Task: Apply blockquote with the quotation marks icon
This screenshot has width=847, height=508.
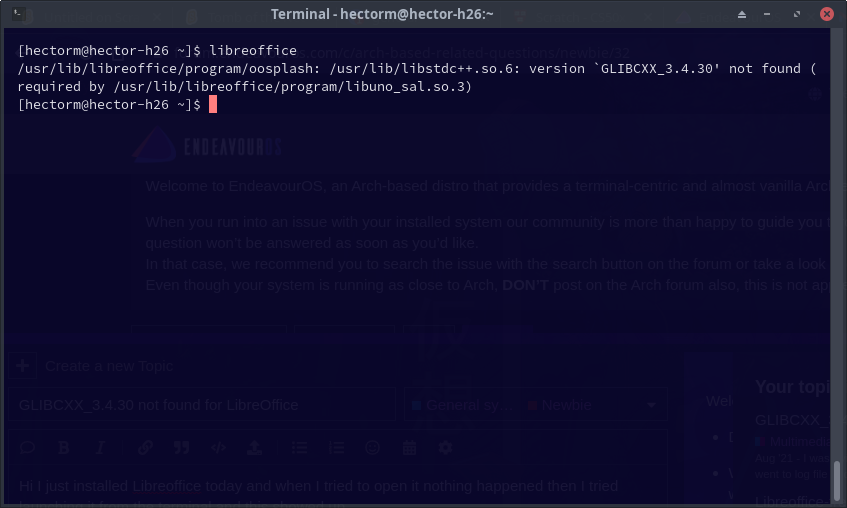Action: (x=182, y=447)
